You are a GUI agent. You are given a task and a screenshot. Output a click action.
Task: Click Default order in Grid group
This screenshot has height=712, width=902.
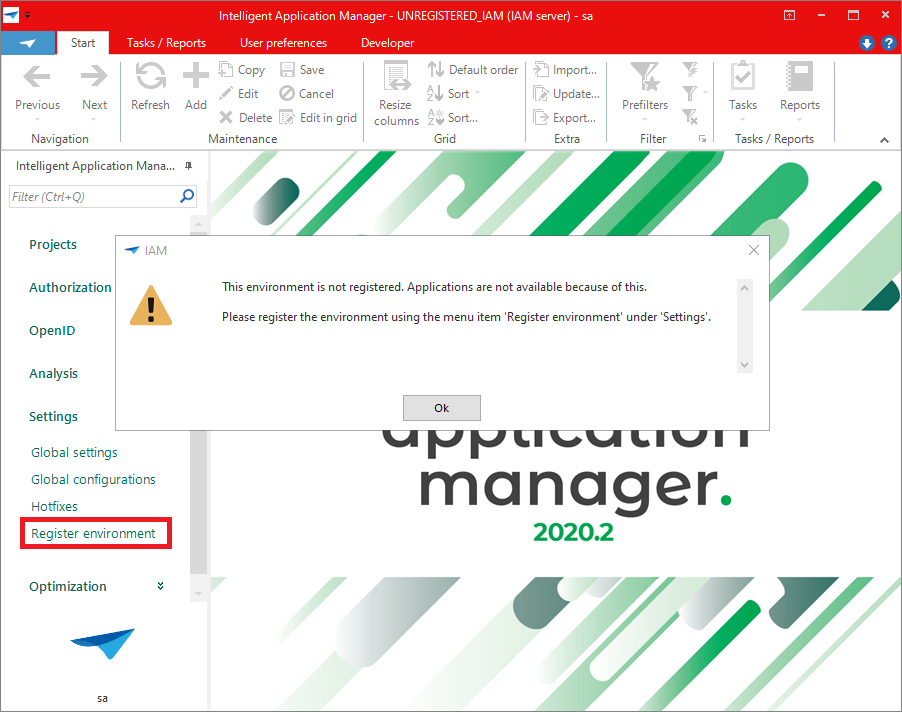click(x=473, y=70)
